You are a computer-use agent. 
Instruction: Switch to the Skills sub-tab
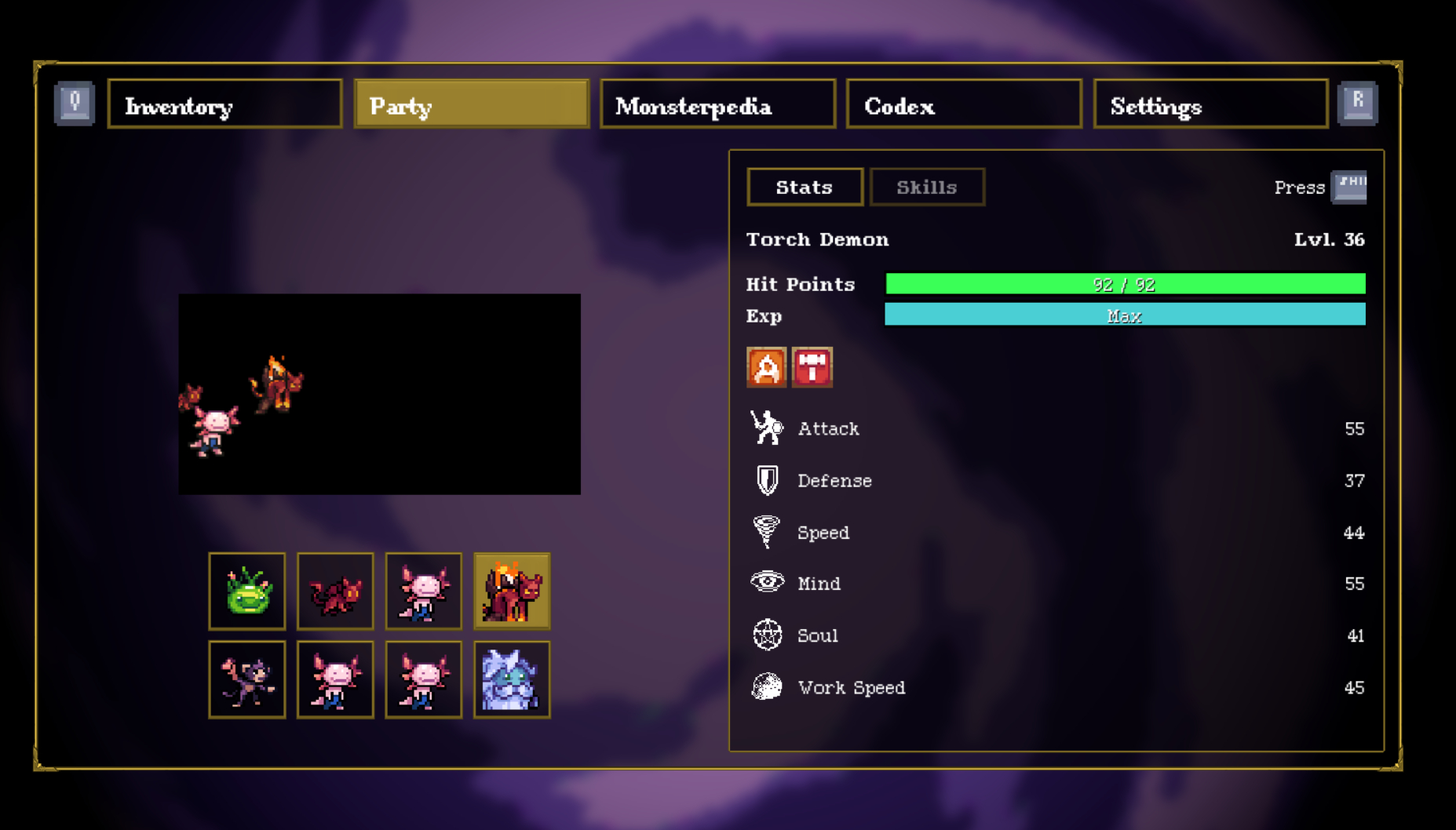point(927,187)
